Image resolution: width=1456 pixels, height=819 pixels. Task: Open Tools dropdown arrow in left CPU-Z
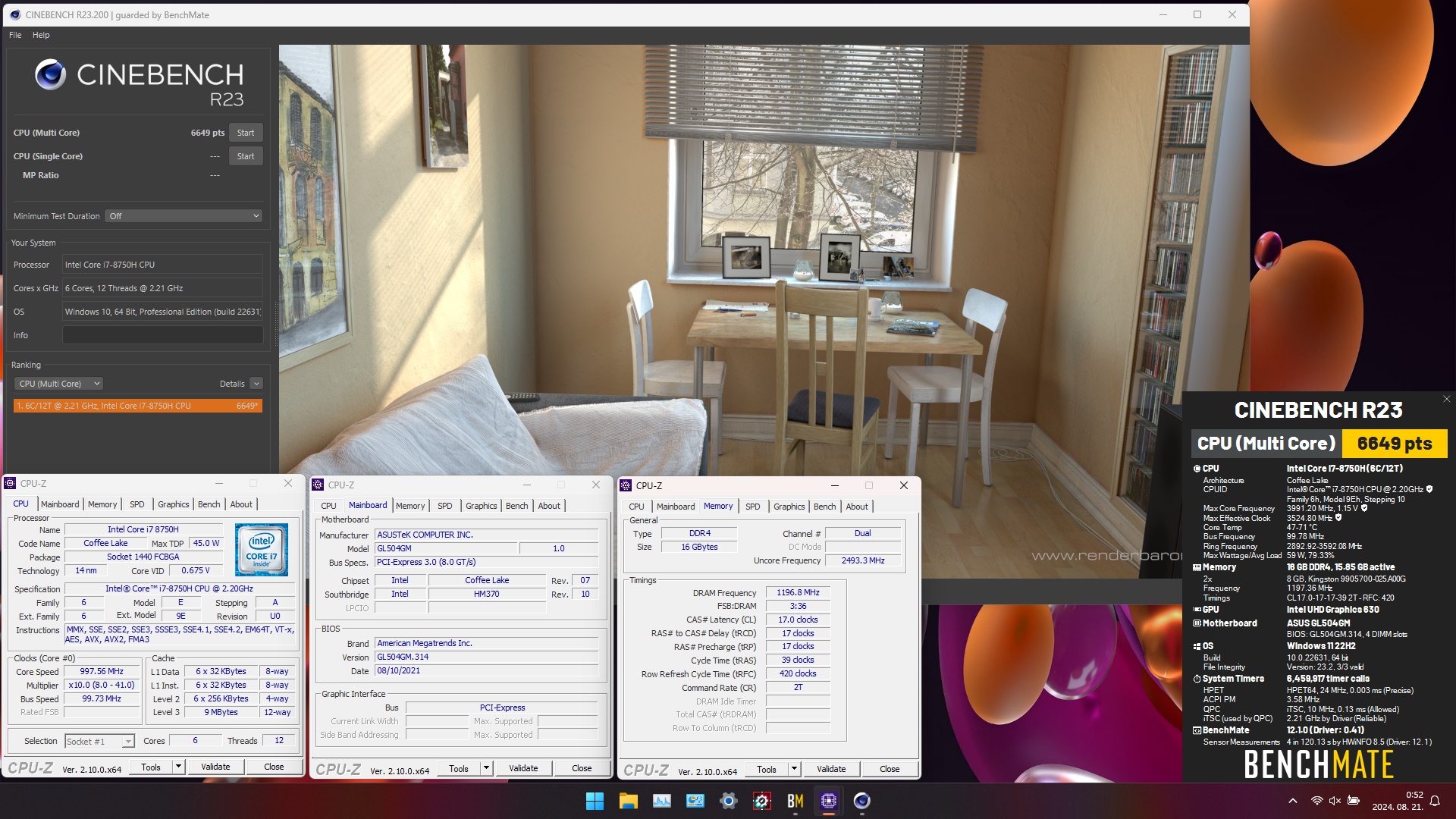coord(178,767)
